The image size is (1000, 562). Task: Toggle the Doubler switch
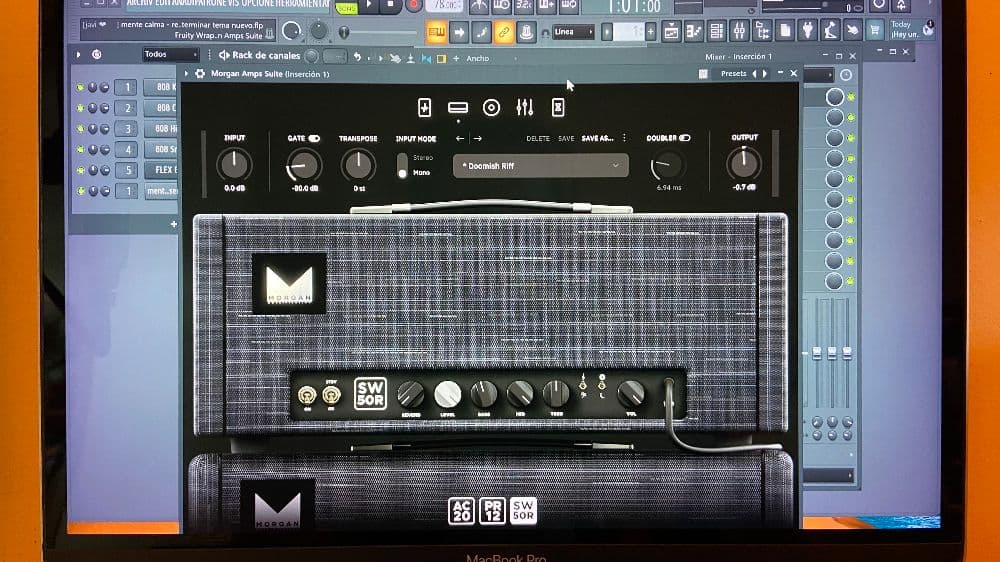684,138
